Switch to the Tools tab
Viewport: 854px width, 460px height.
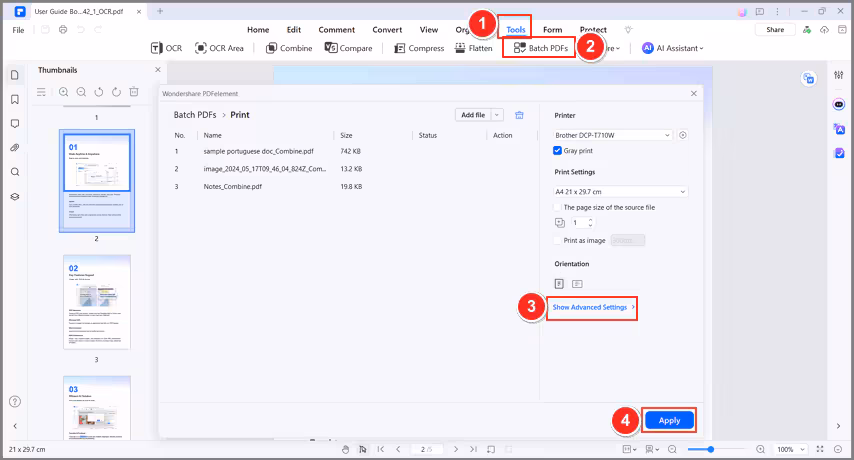(516, 30)
